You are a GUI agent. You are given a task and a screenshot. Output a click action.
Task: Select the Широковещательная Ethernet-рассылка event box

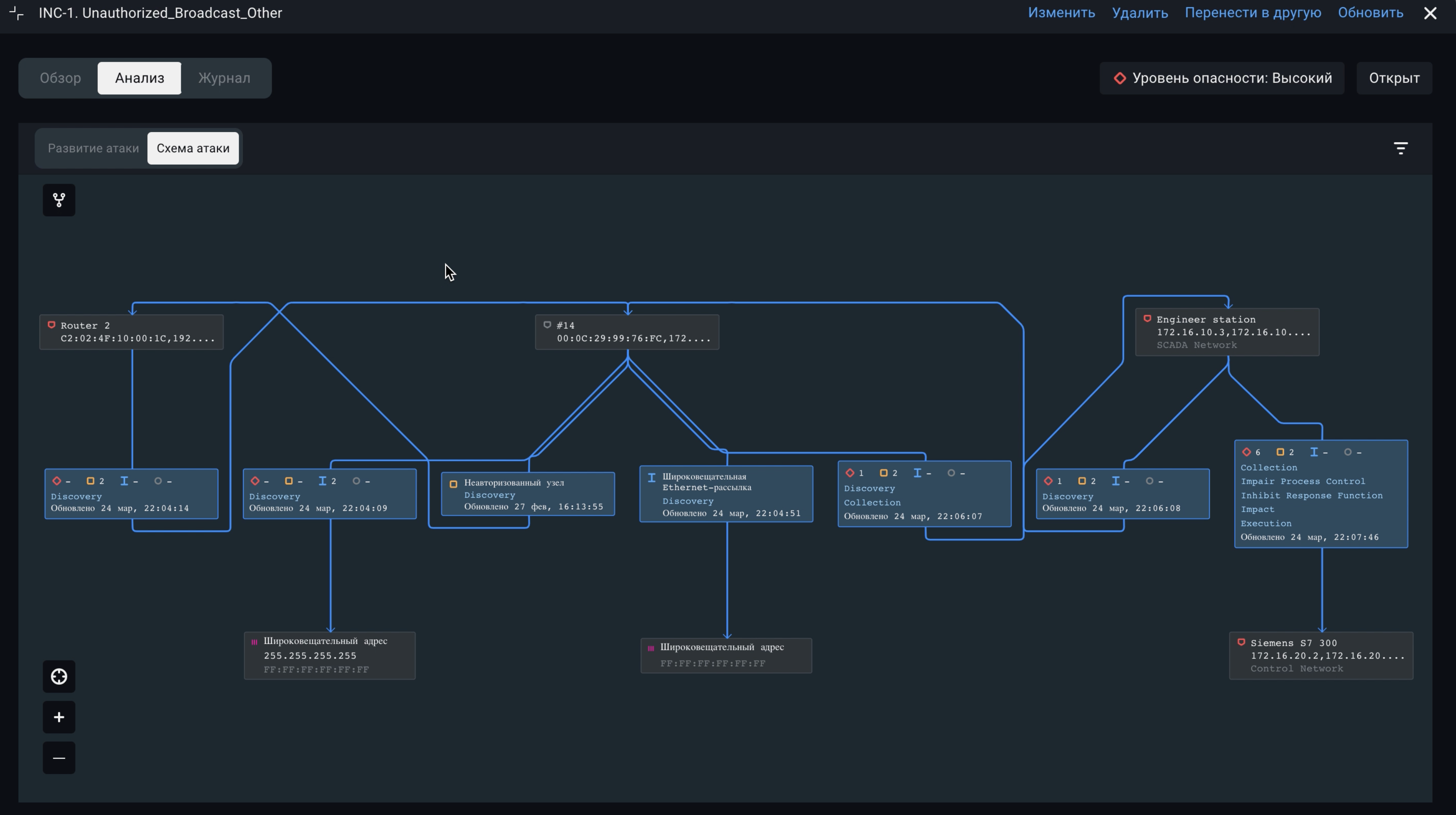[726, 494]
